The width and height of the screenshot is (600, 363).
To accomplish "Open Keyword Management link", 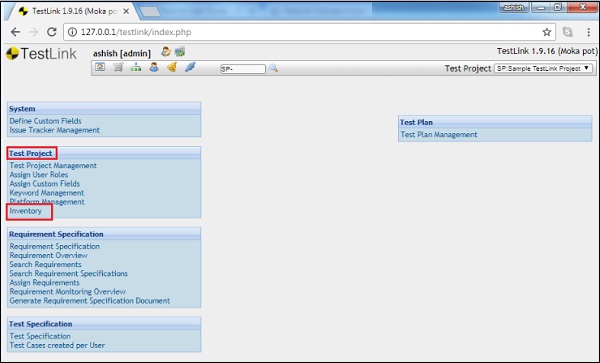I will tap(47, 193).
